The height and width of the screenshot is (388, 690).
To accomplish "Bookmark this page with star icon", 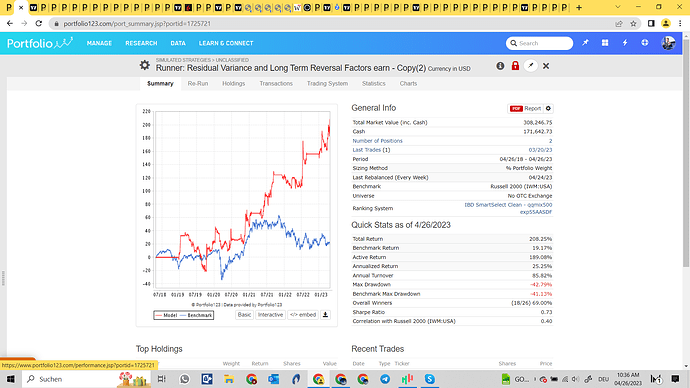I will coord(633,23).
